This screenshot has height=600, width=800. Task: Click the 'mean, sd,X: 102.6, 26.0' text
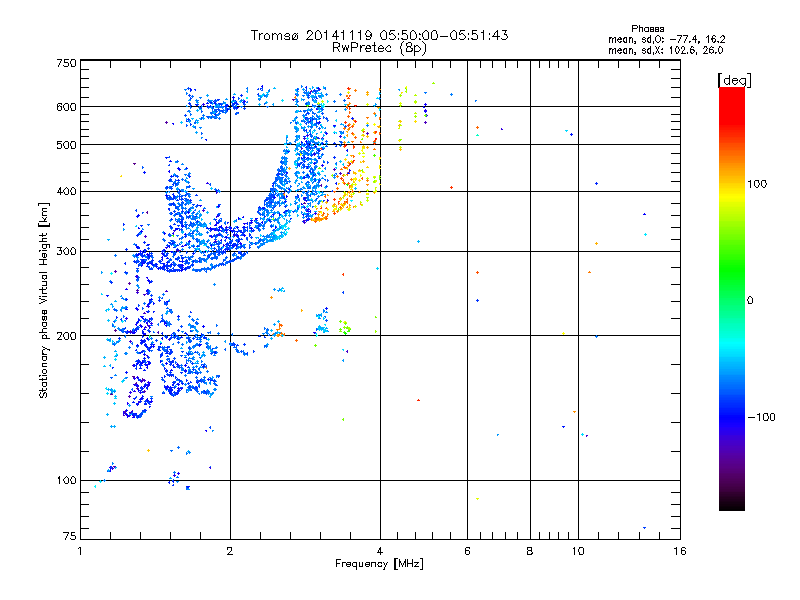(x=665, y=50)
